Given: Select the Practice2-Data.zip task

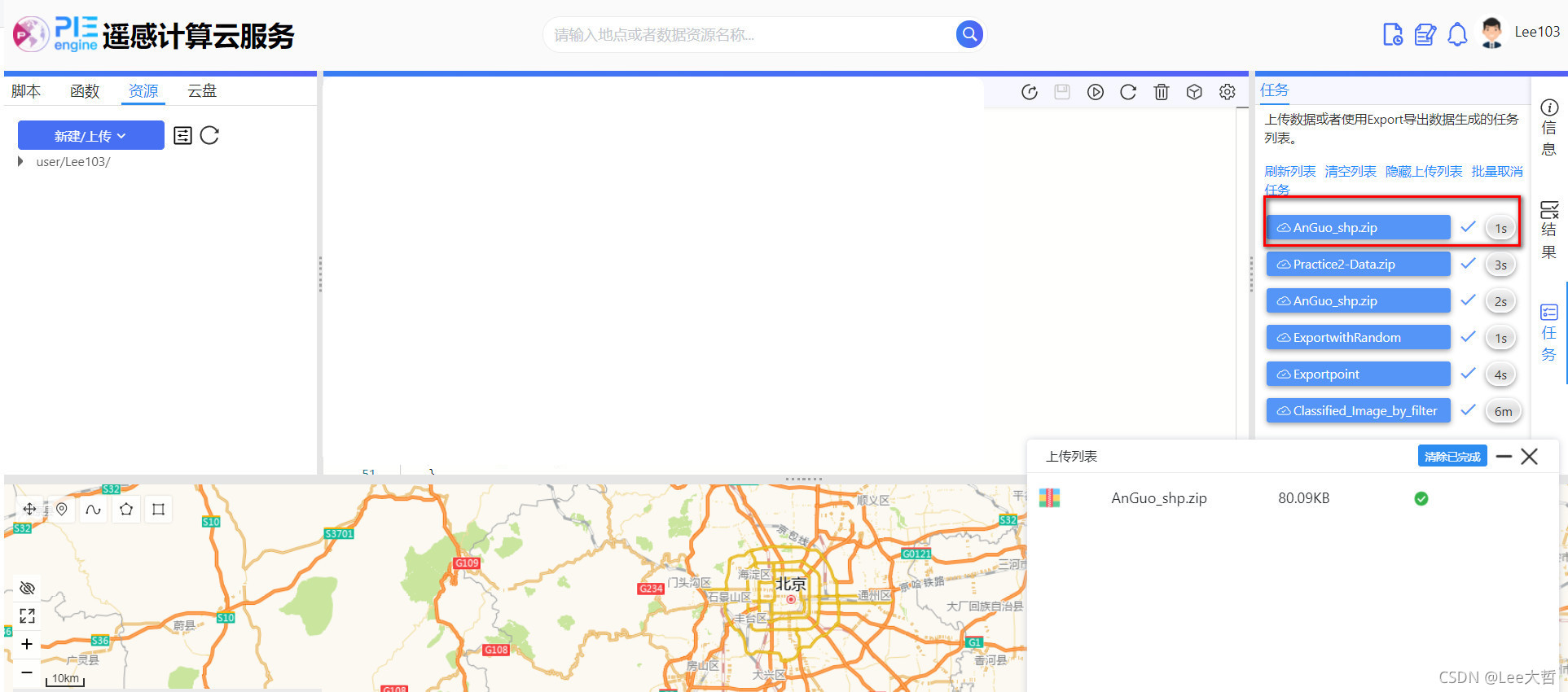Looking at the screenshot, I should 1359,264.
